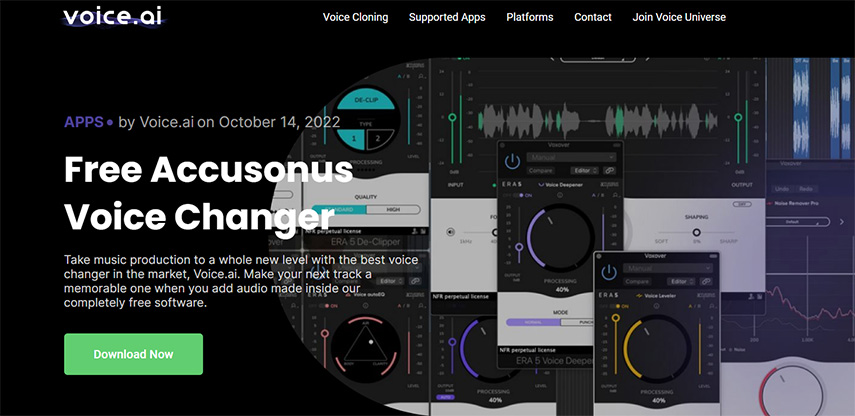
Task: Click the yellow Voice Leveler output slider handle
Action: [x=616, y=317]
